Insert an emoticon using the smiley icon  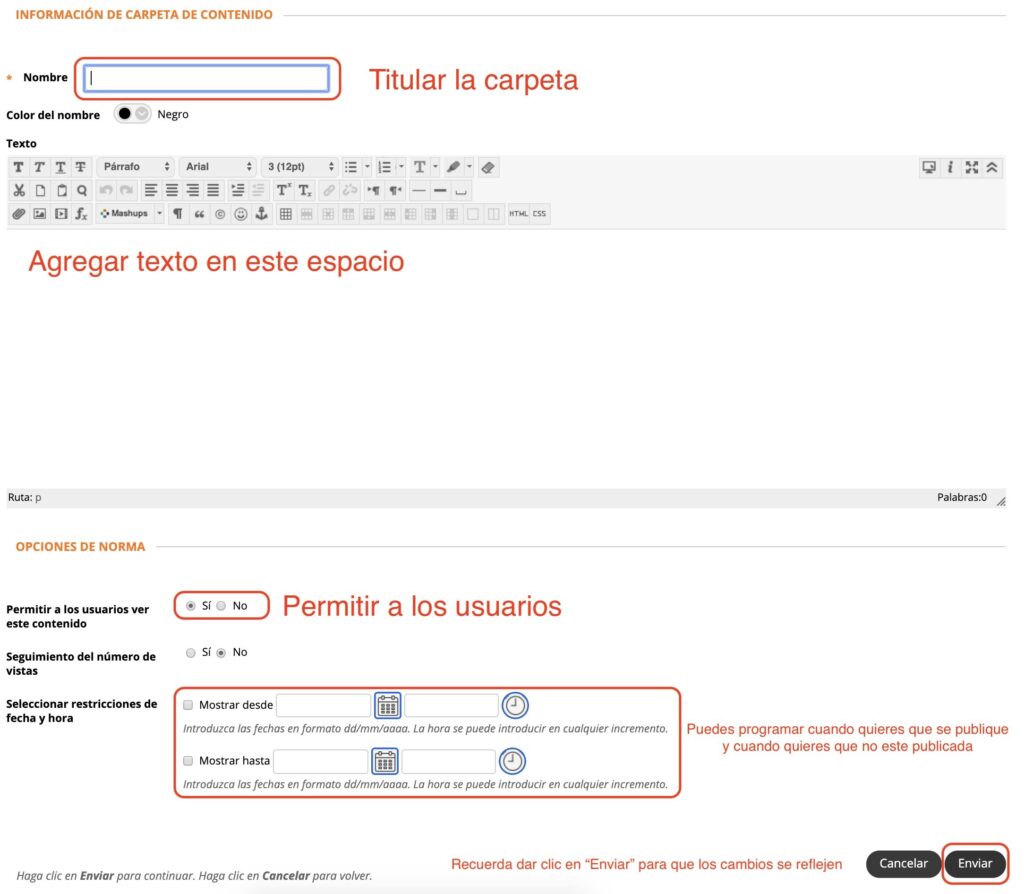[240, 214]
